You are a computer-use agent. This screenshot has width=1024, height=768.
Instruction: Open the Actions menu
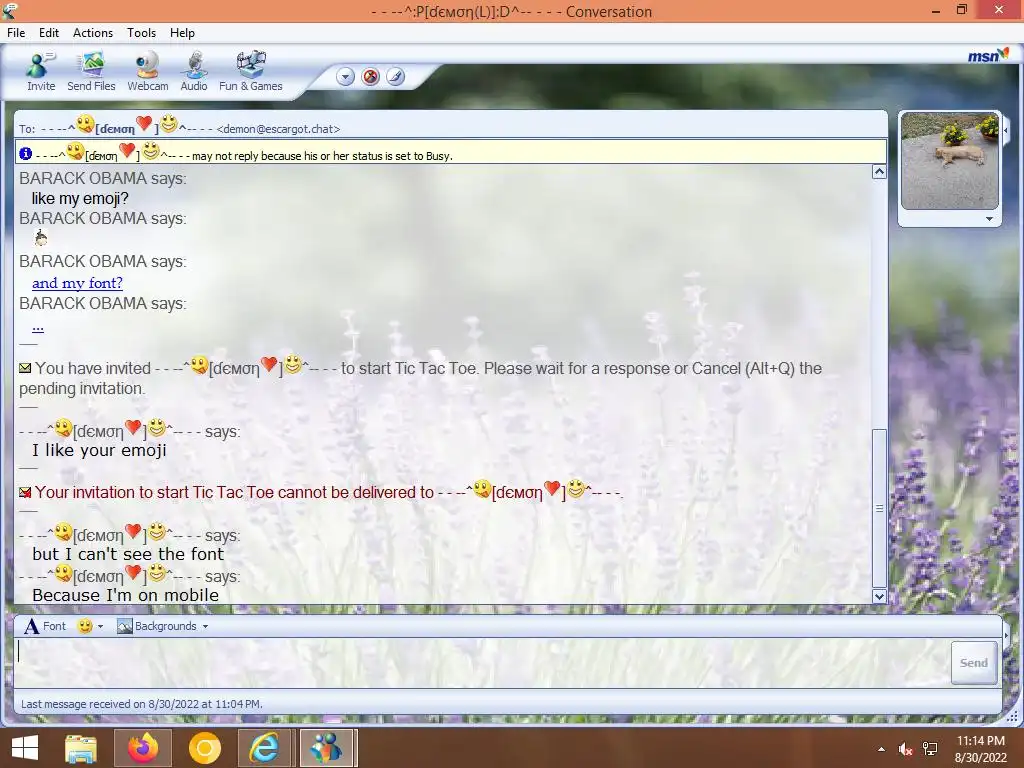[x=93, y=33]
